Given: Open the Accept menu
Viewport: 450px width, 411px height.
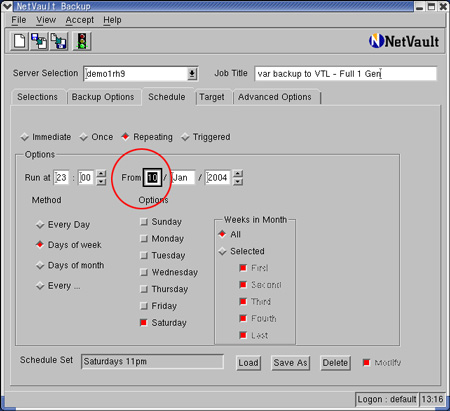Looking at the screenshot, I should (80, 20).
